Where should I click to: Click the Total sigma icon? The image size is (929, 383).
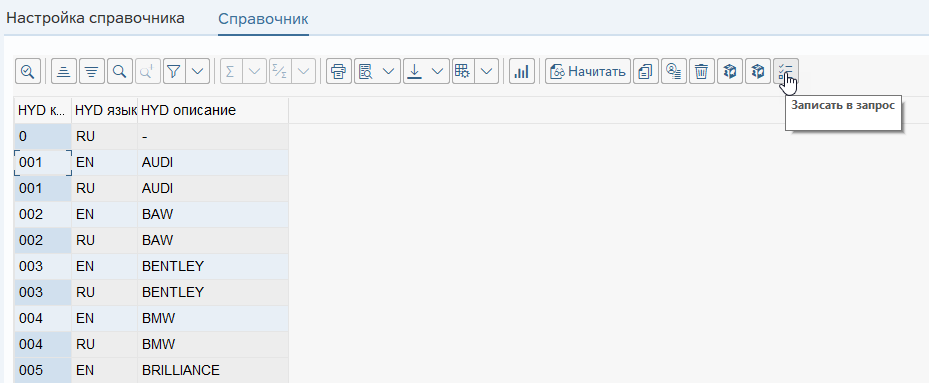click(x=230, y=72)
